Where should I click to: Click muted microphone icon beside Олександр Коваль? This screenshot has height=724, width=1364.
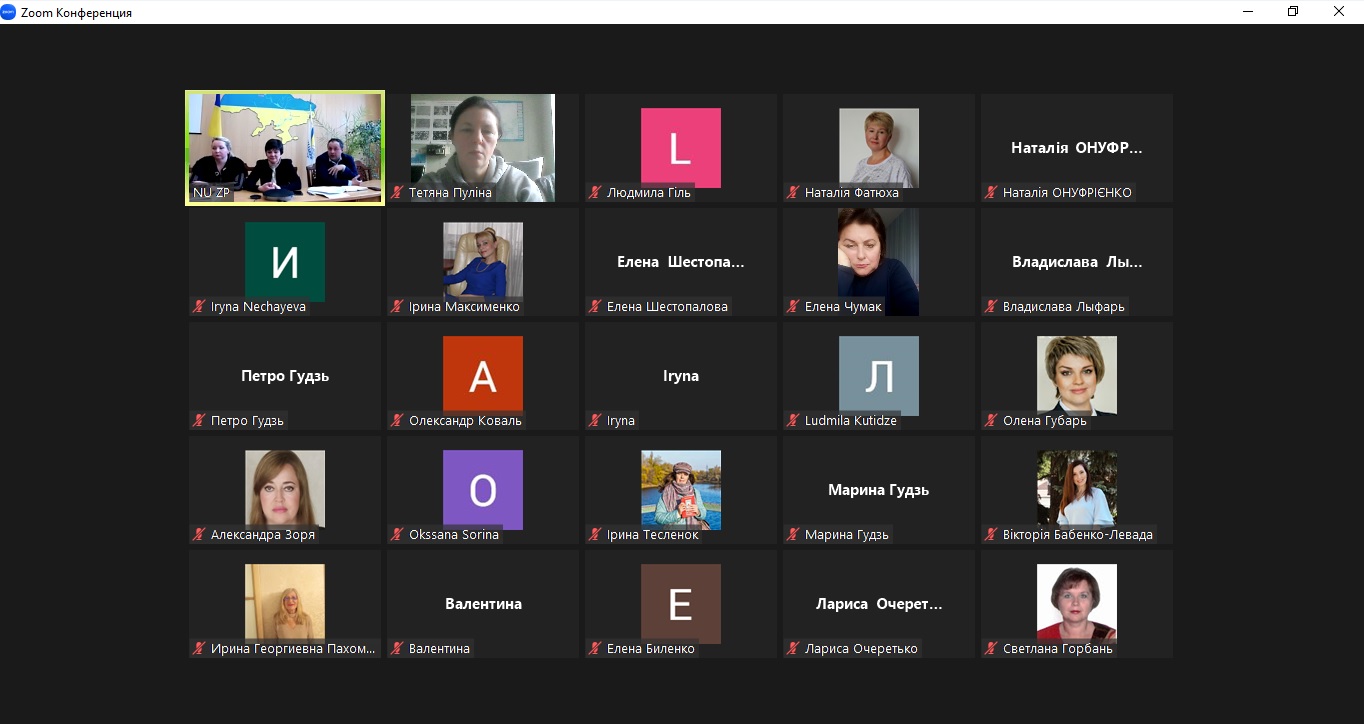[398, 421]
